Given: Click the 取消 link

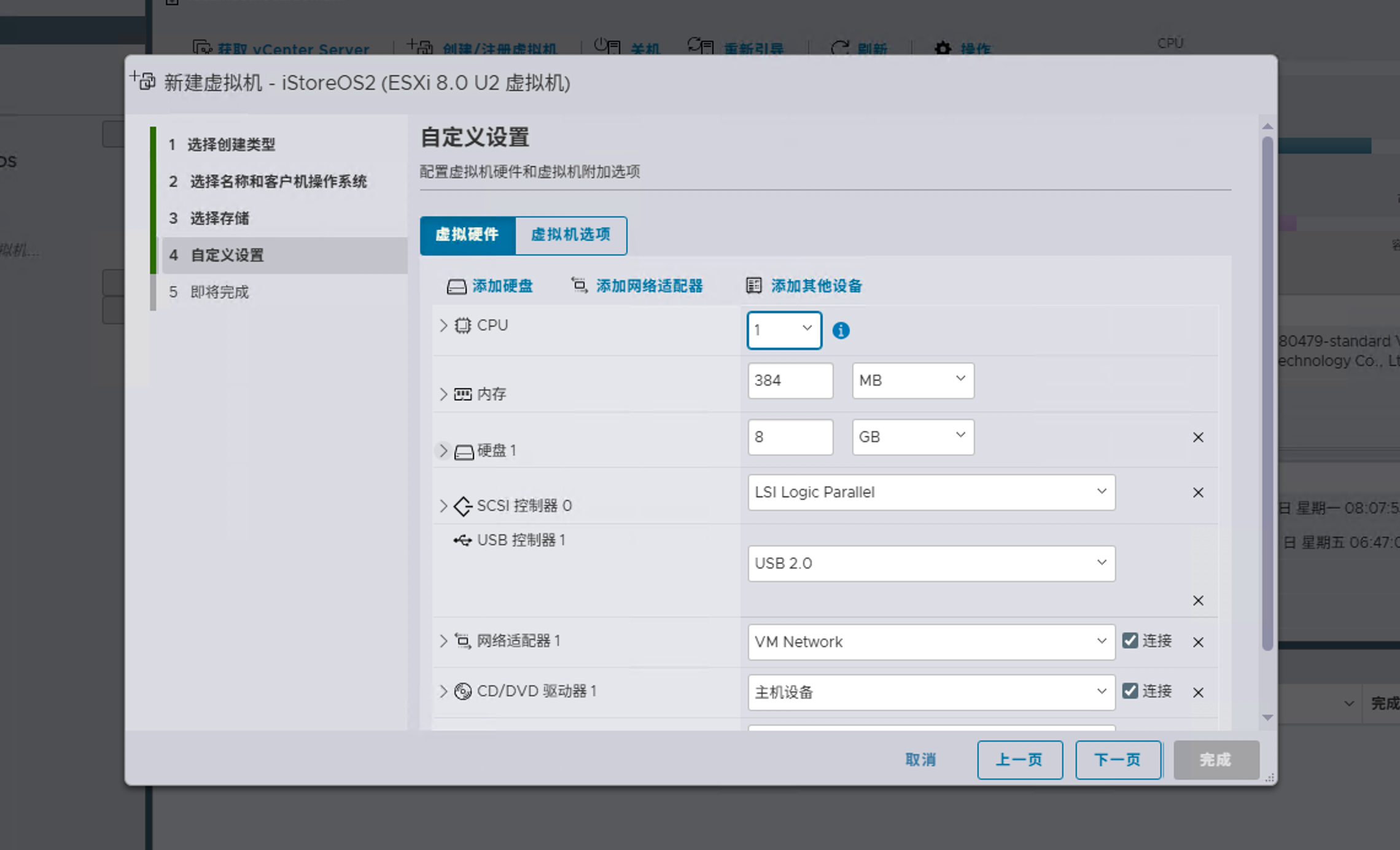Looking at the screenshot, I should click(x=920, y=760).
